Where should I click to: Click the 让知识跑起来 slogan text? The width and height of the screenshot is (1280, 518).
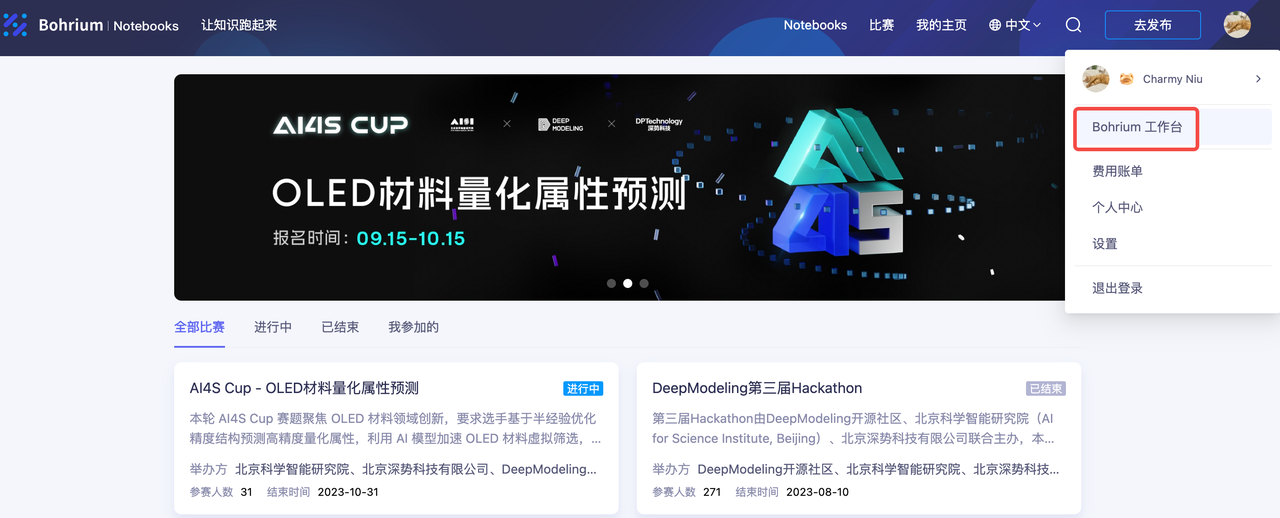click(239, 25)
